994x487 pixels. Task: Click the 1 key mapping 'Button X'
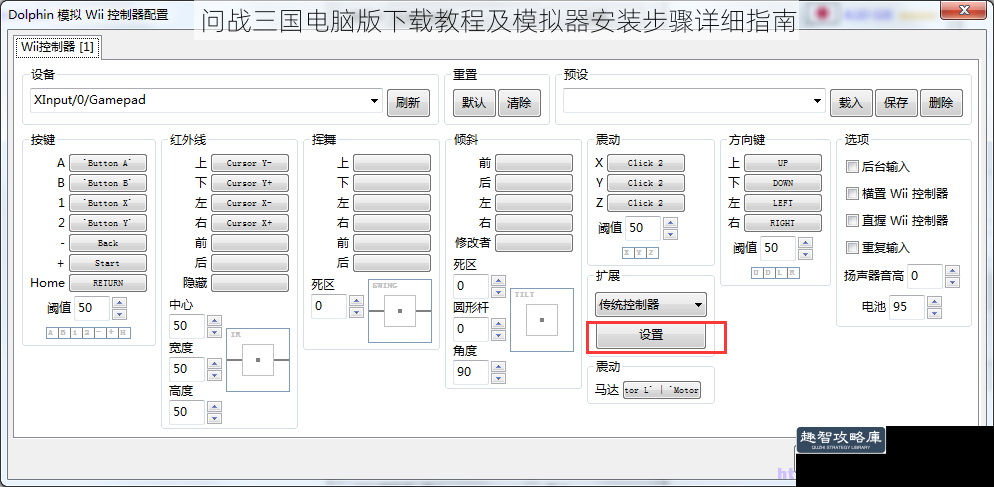click(x=108, y=203)
